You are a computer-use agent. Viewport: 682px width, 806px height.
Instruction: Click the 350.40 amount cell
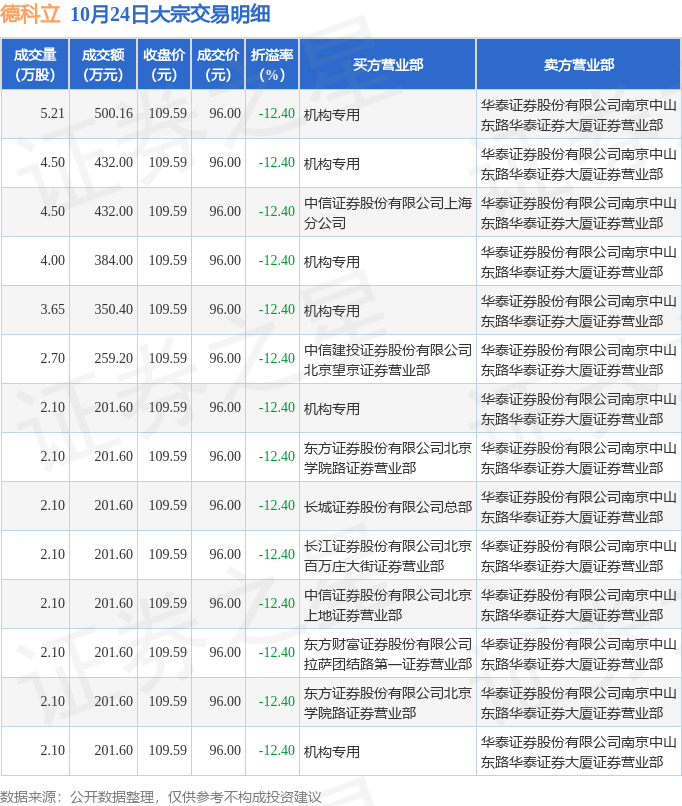point(113,310)
